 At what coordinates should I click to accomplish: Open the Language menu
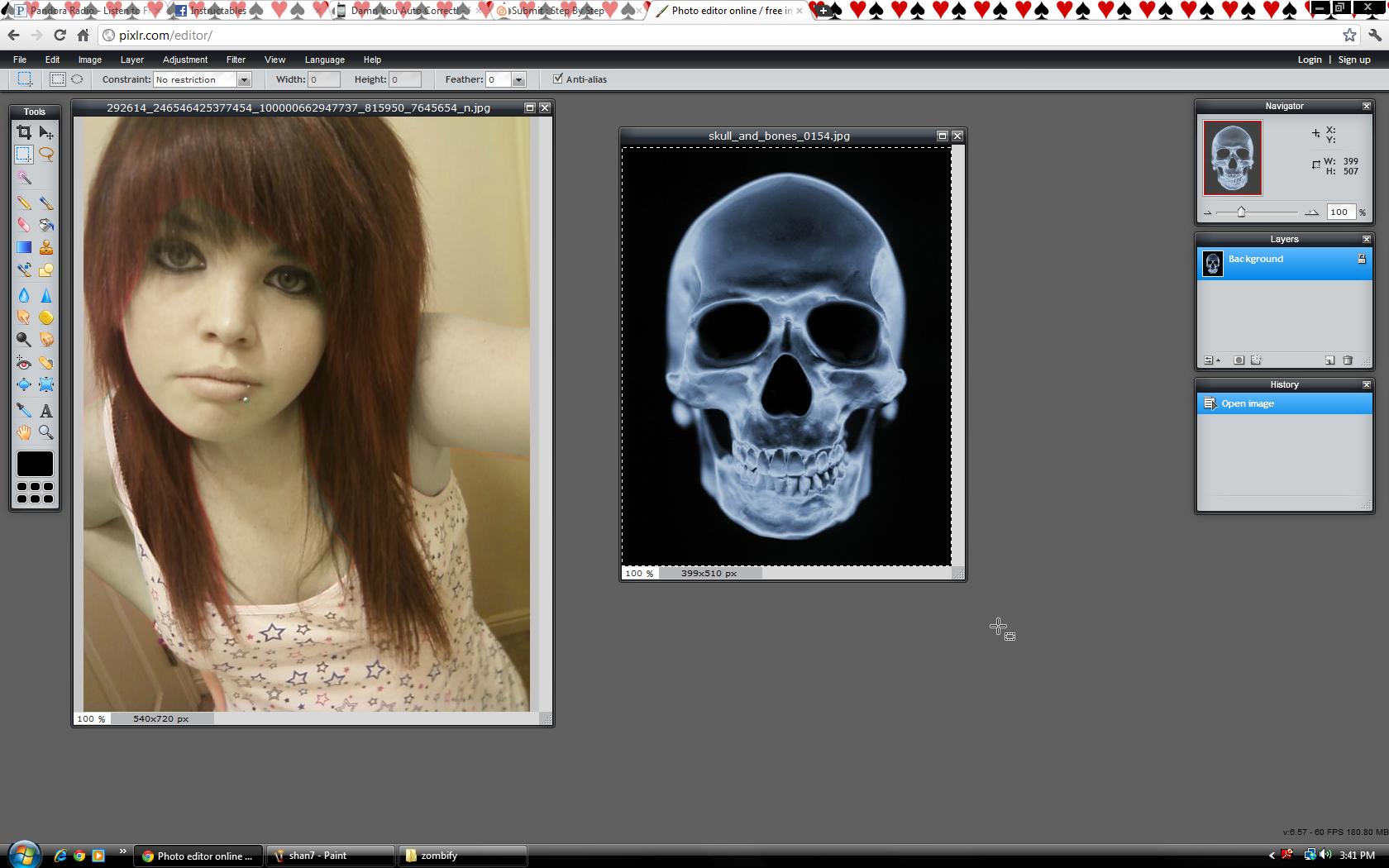(x=324, y=60)
